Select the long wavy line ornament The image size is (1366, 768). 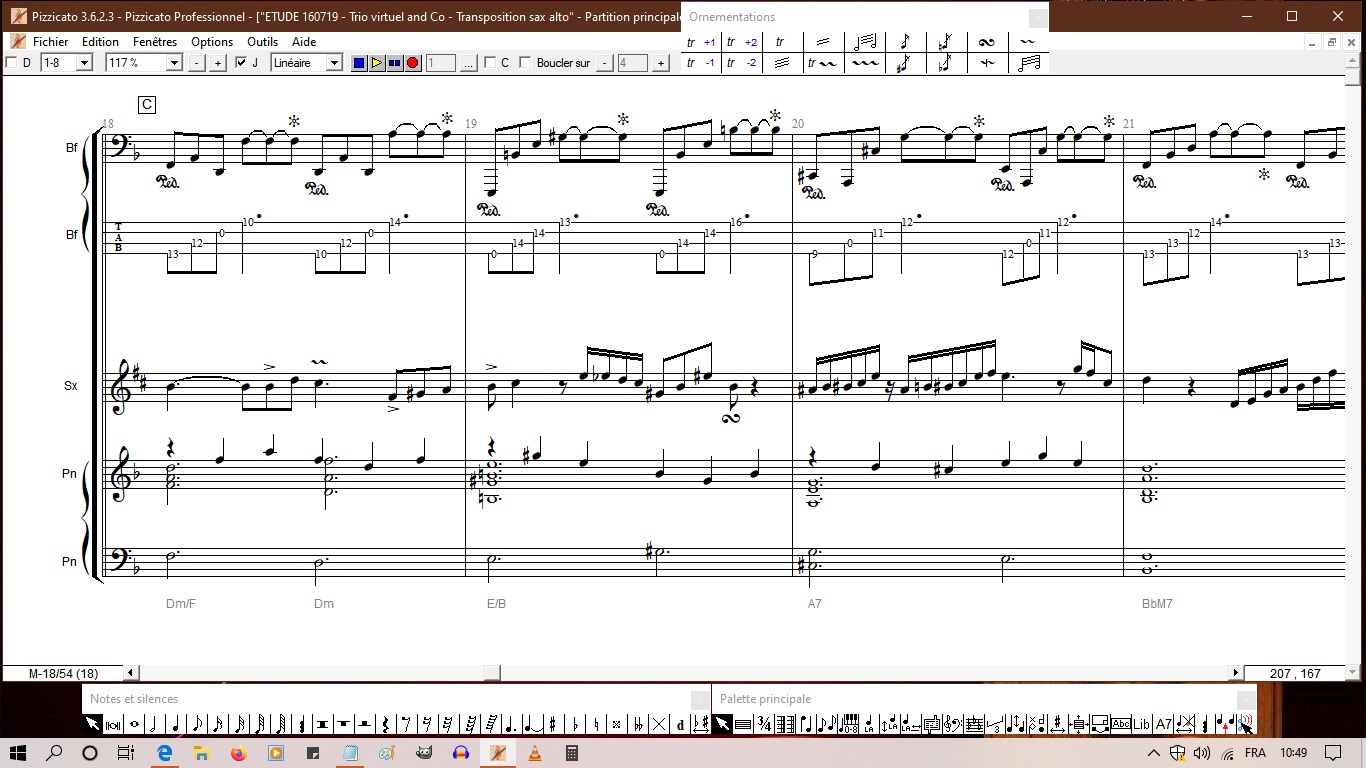(x=865, y=63)
